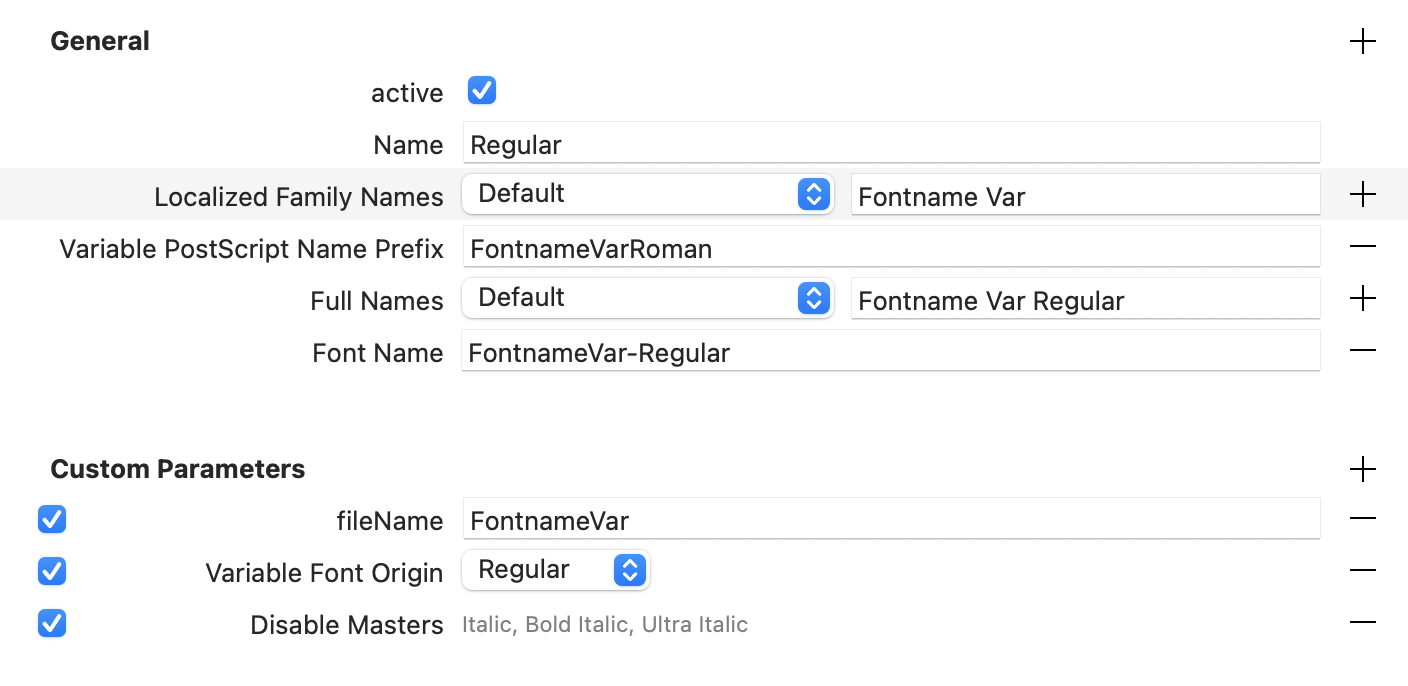Click the fileName value field FontnameVar
Image resolution: width=1408 pixels, height=686 pixels.
pyautogui.click(x=890, y=520)
